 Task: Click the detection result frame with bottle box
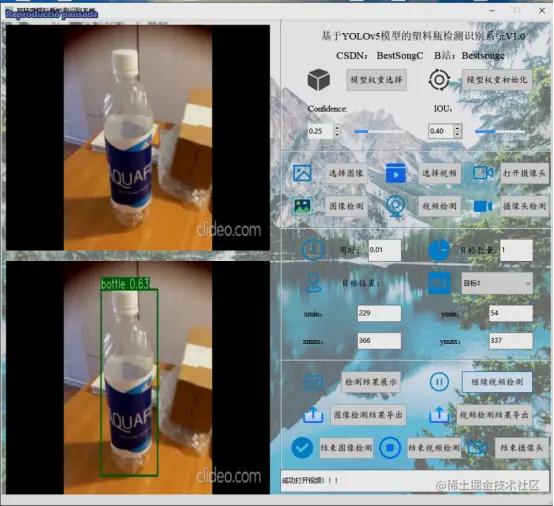pos(138,377)
